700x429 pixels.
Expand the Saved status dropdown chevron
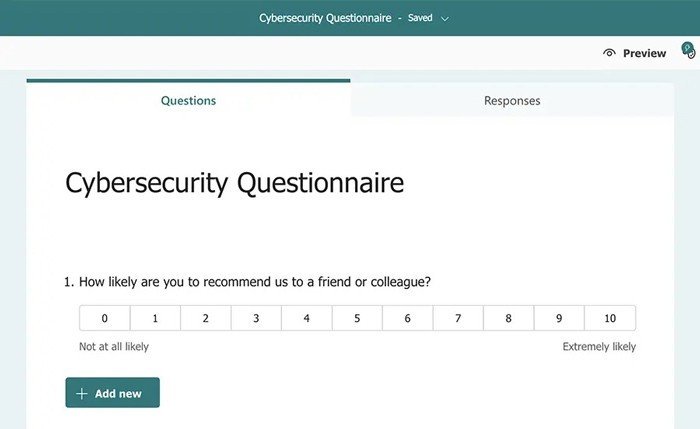445,18
